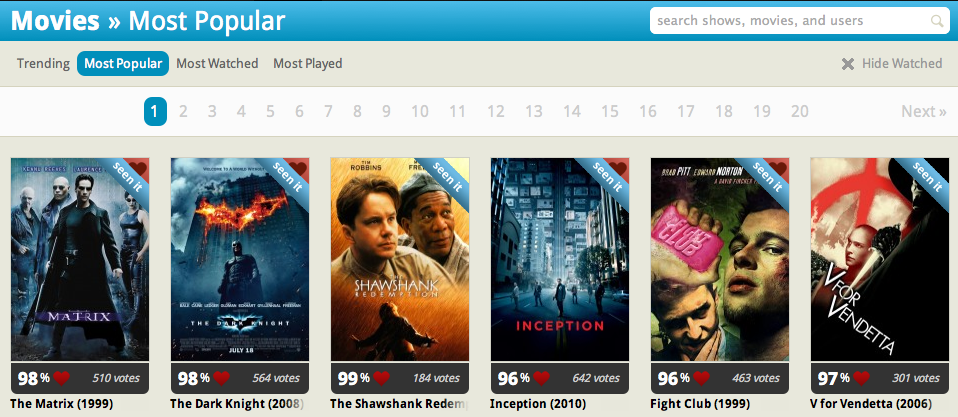
Task: Click the heart rating icon for The Dark Knight
Action: pyautogui.click(x=222, y=379)
